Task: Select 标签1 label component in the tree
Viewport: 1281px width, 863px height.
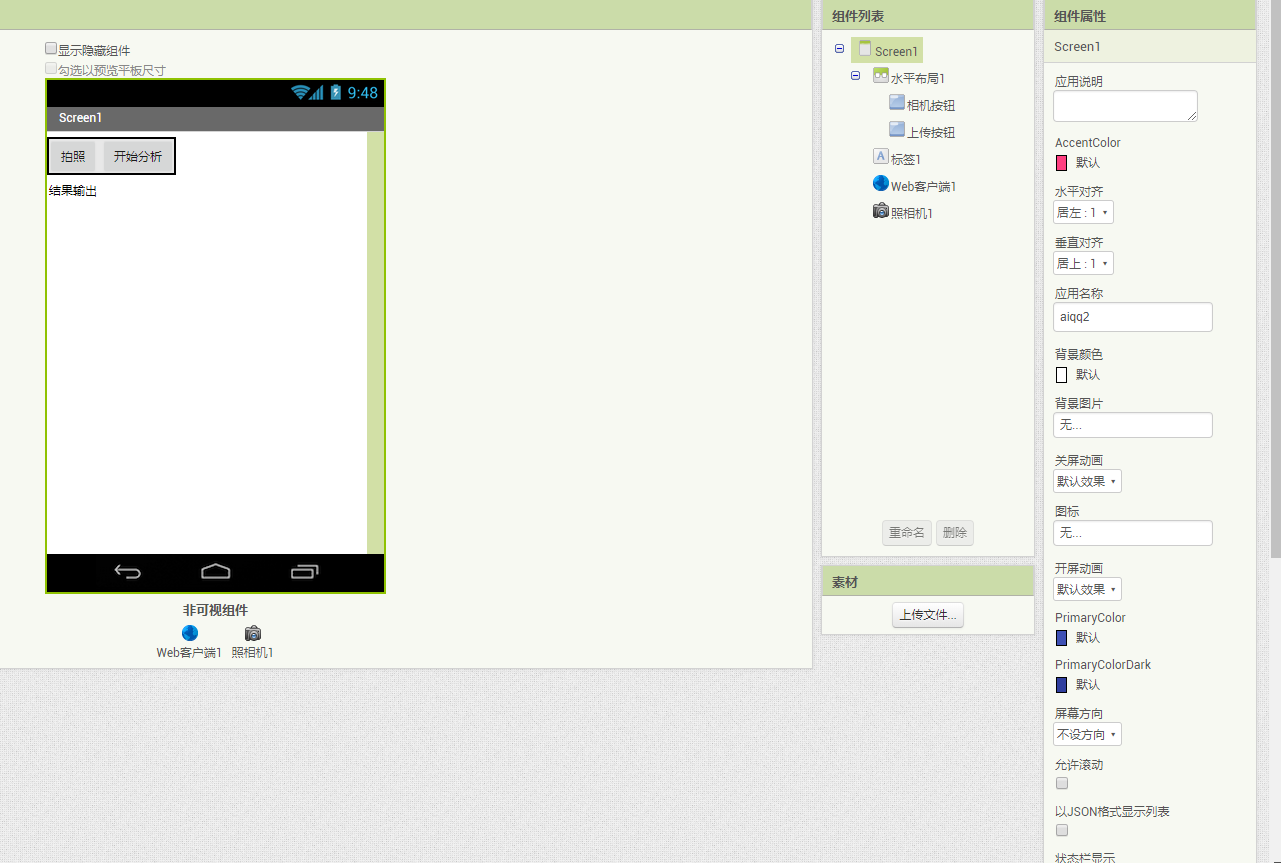Action: click(x=905, y=159)
